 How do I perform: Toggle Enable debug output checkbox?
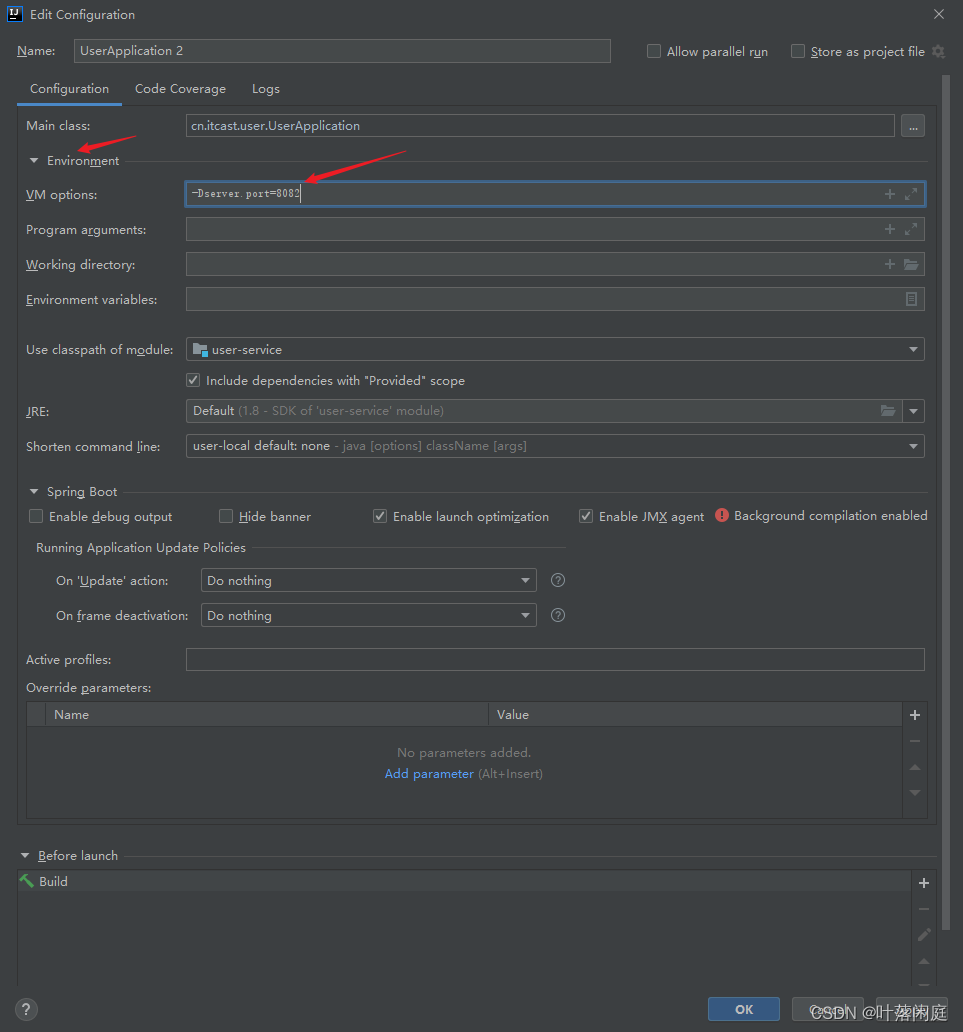(x=36, y=517)
